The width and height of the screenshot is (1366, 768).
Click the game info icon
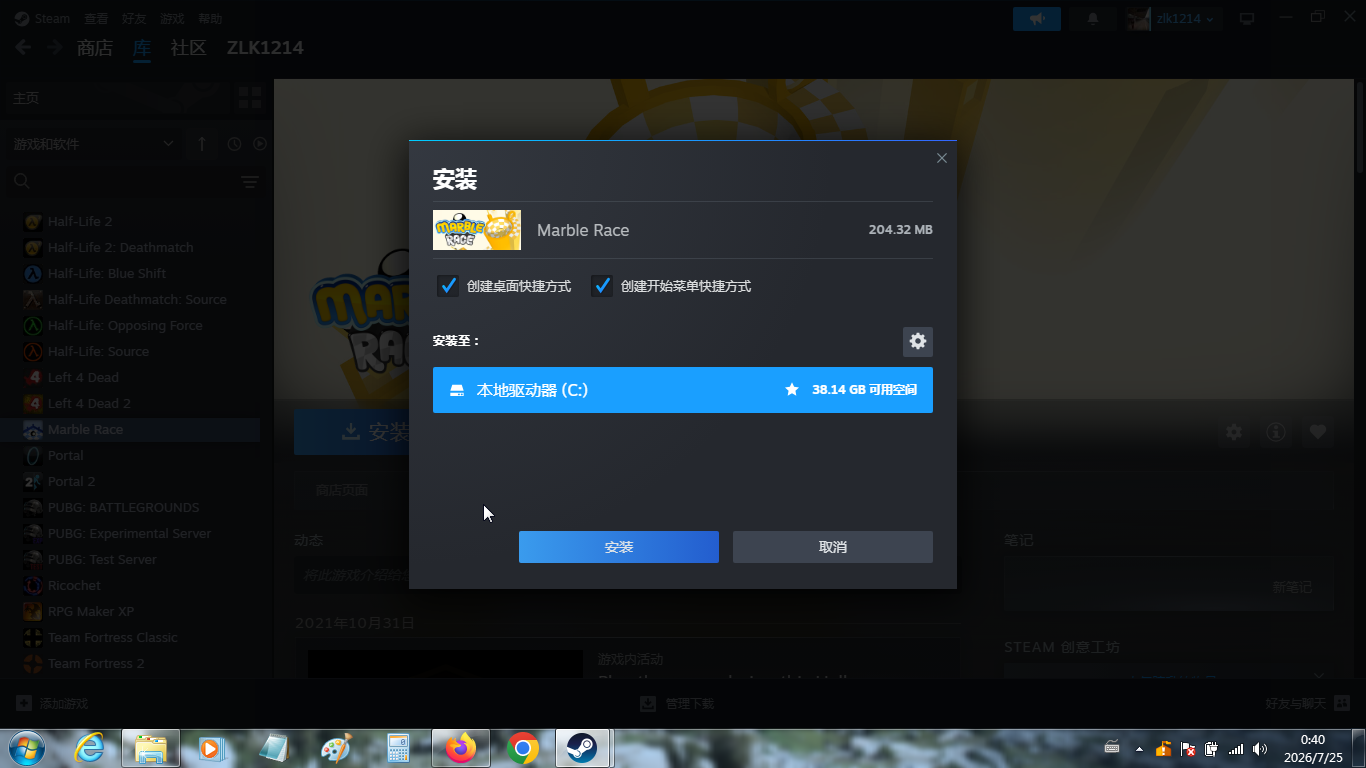tap(1276, 432)
